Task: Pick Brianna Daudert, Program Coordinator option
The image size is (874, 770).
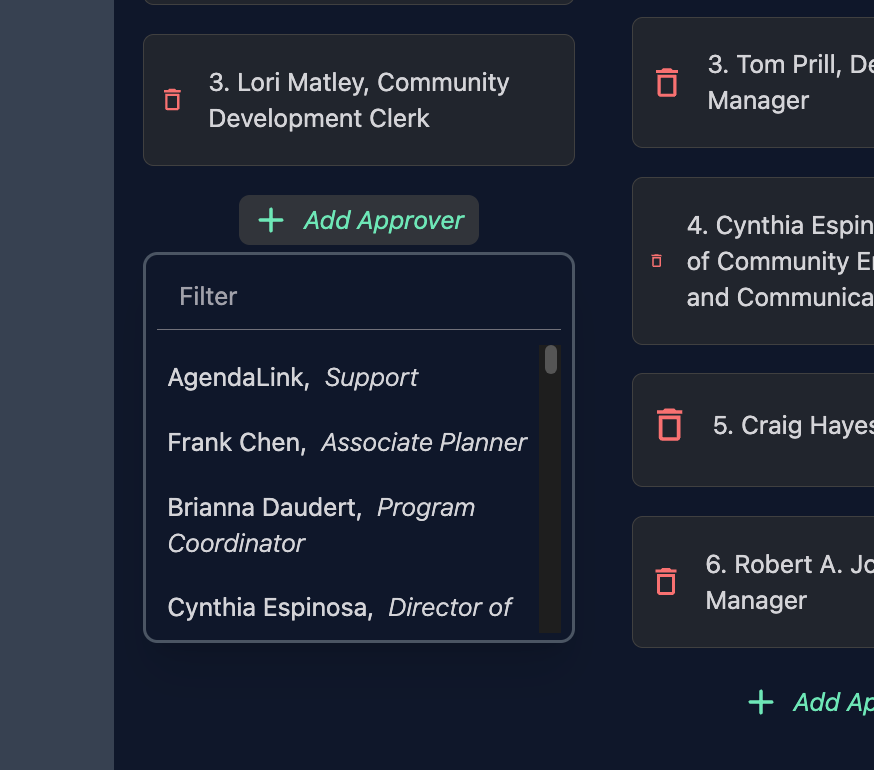Action: [x=321, y=524]
